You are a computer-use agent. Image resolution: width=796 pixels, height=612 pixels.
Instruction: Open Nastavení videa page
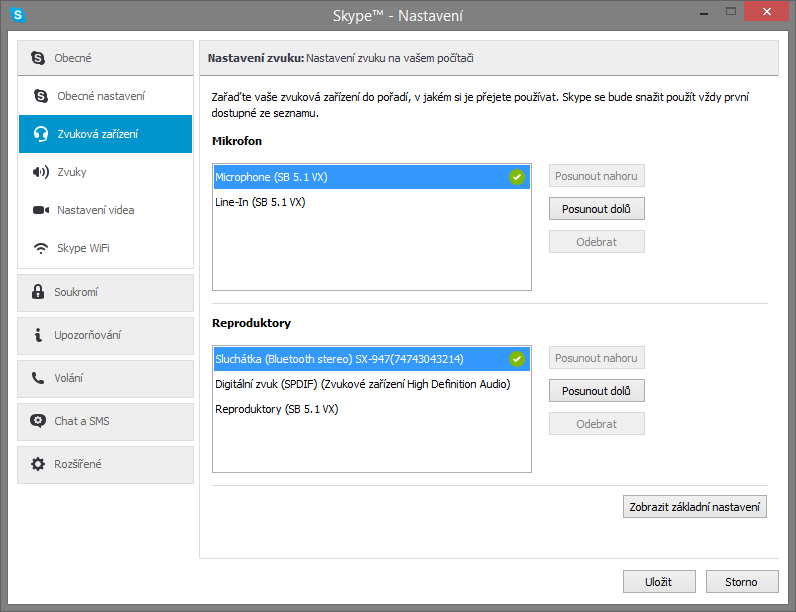tap(106, 210)
